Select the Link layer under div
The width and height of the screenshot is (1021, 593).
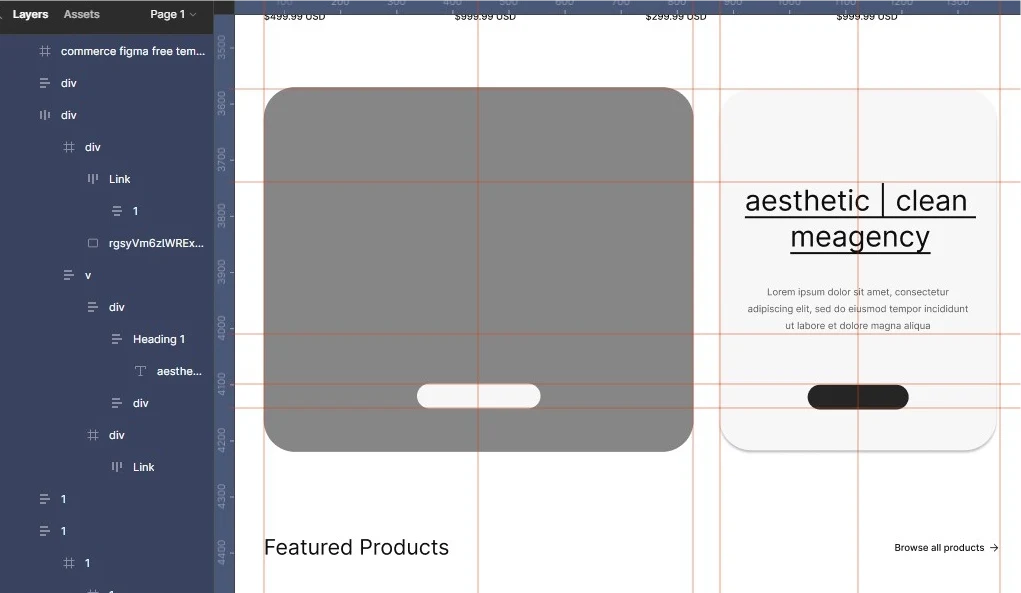tap(120, 178)
